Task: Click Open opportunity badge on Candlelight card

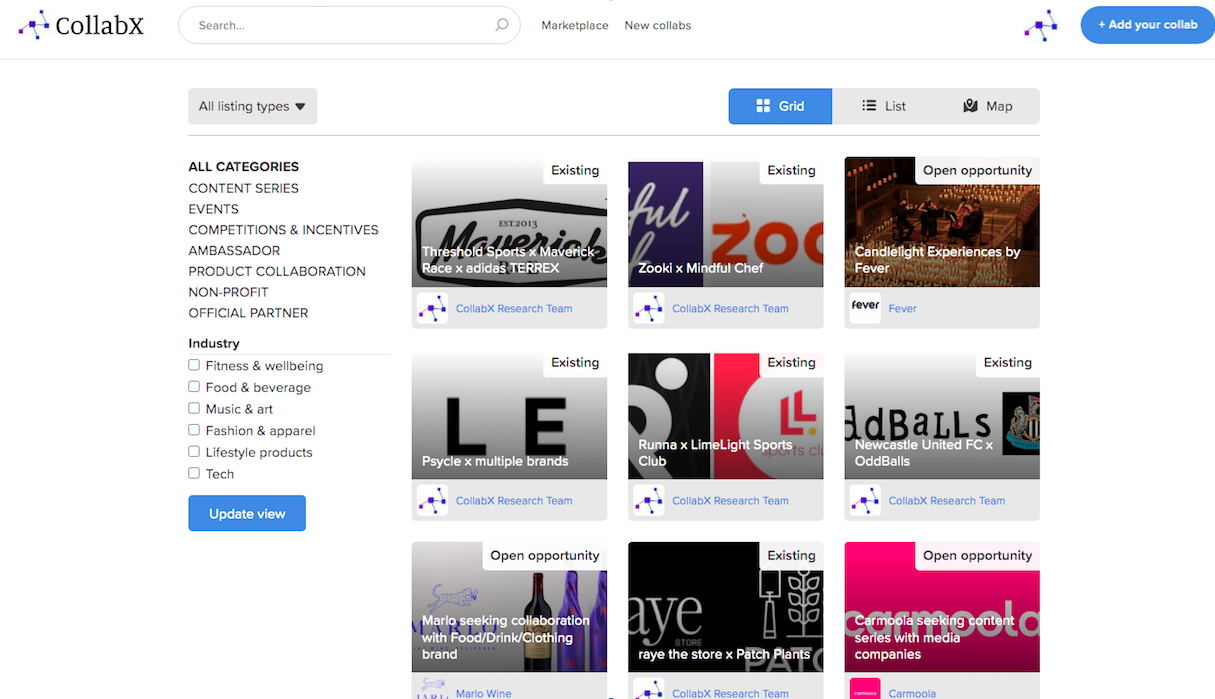Action: (x=977, y=170)
